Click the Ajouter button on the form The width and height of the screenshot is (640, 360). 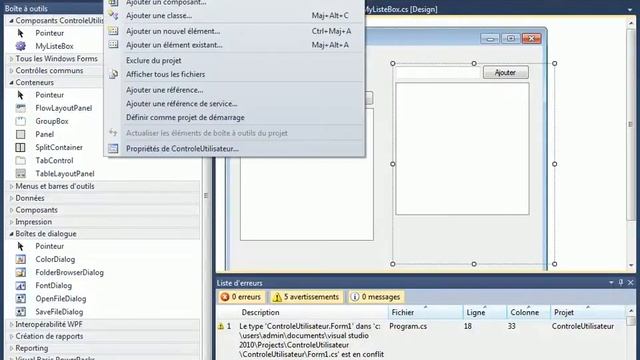506,72
